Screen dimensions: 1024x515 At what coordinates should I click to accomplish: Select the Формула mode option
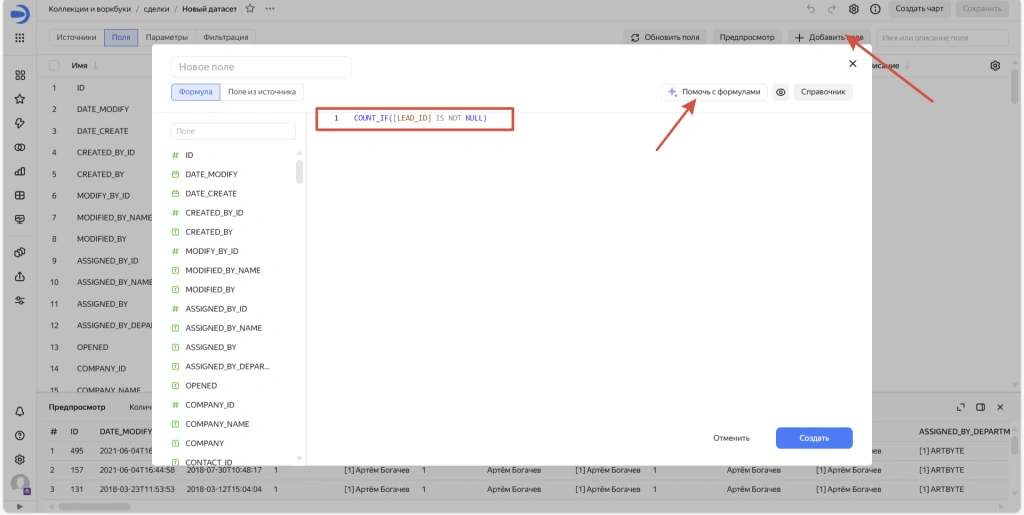point(195,92)
